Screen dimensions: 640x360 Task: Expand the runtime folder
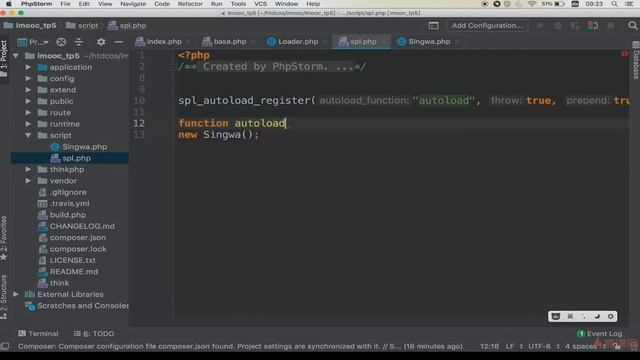(28, 124)
